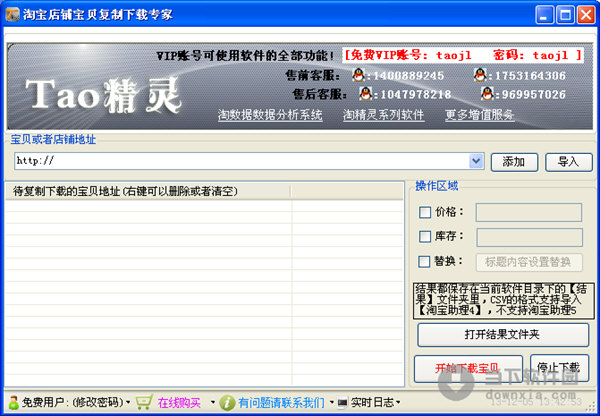
Task: Maximize the window
Action: click(x=566, y=15)
